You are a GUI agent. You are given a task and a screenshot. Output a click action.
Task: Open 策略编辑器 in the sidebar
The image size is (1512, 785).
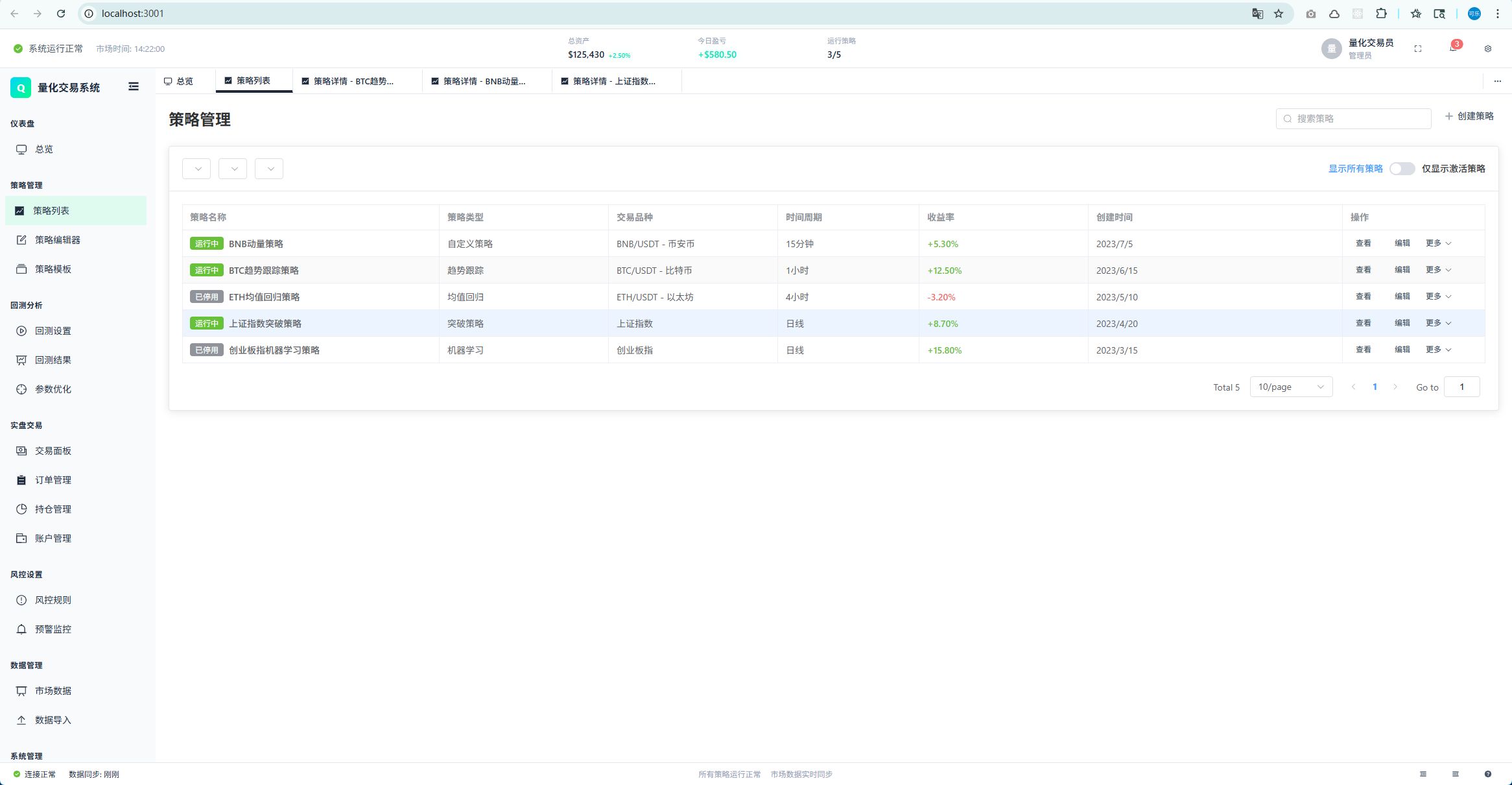point(76,240)
